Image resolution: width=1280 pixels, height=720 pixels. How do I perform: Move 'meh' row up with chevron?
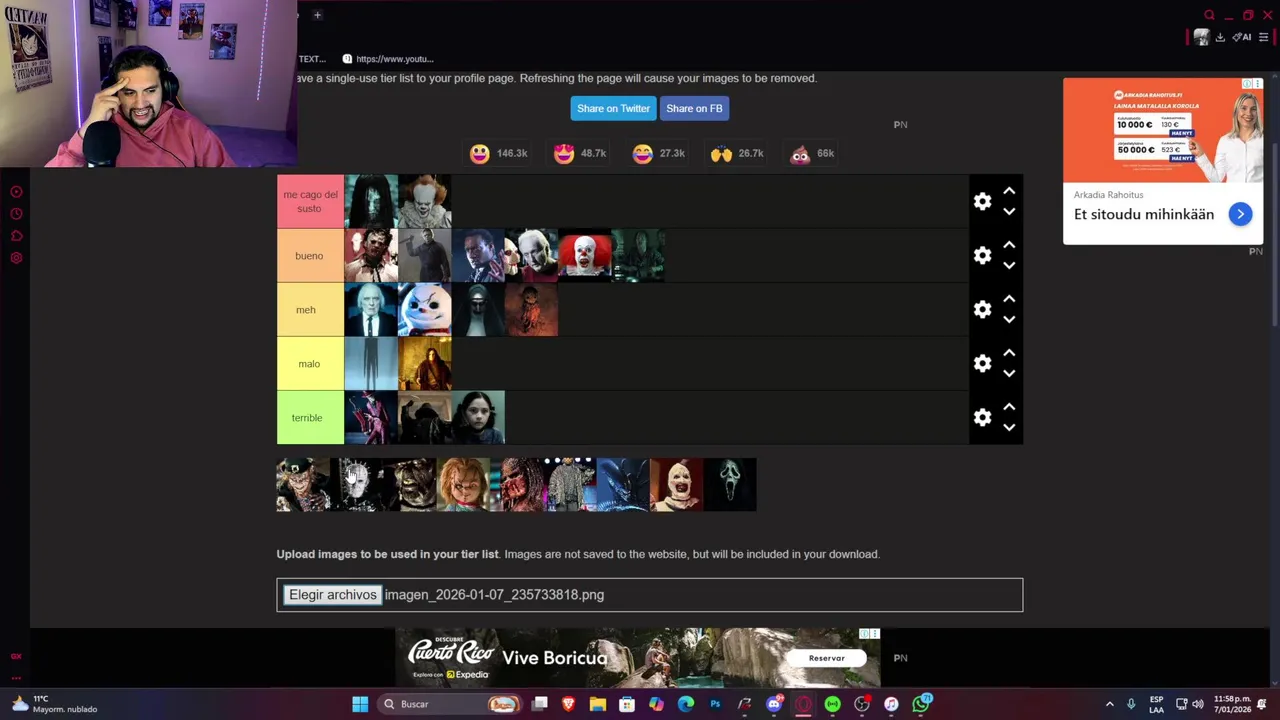(1009, 299)
